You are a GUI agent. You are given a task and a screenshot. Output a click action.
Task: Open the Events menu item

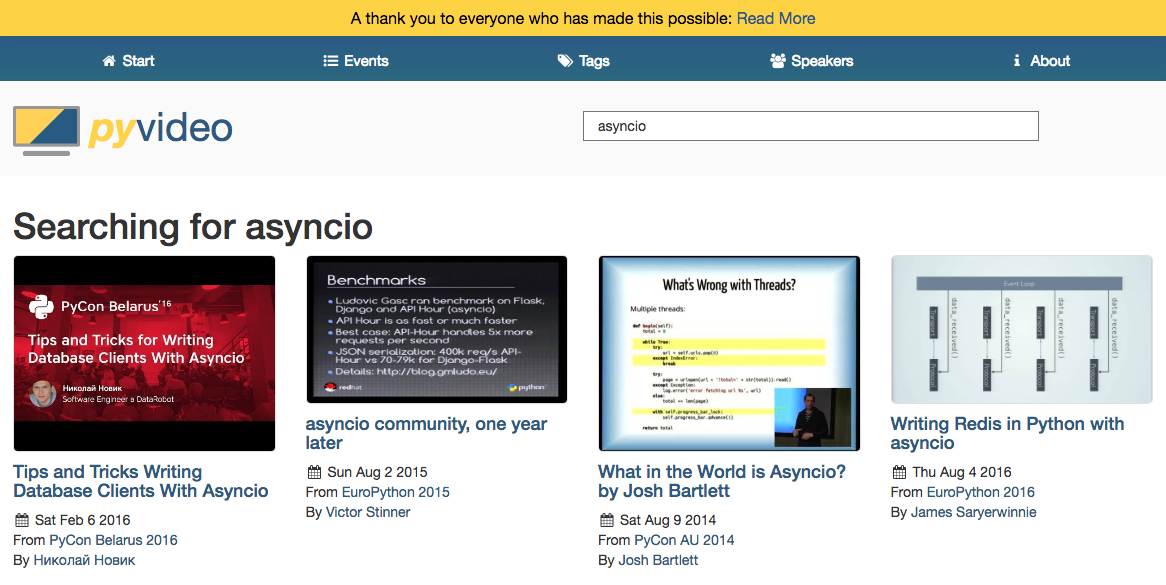(356, 61)
